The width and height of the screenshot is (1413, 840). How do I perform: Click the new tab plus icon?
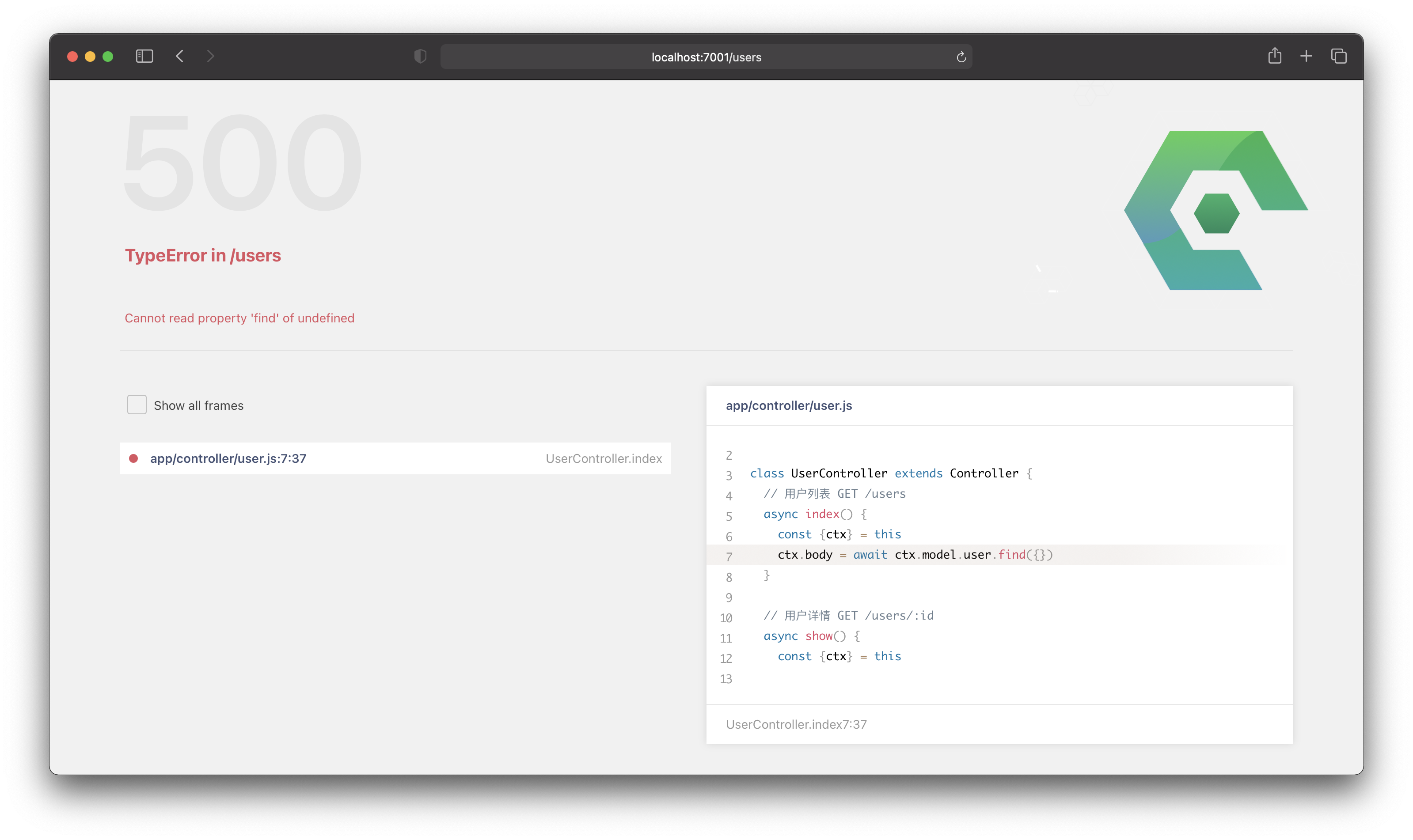tap(1305, 57)
